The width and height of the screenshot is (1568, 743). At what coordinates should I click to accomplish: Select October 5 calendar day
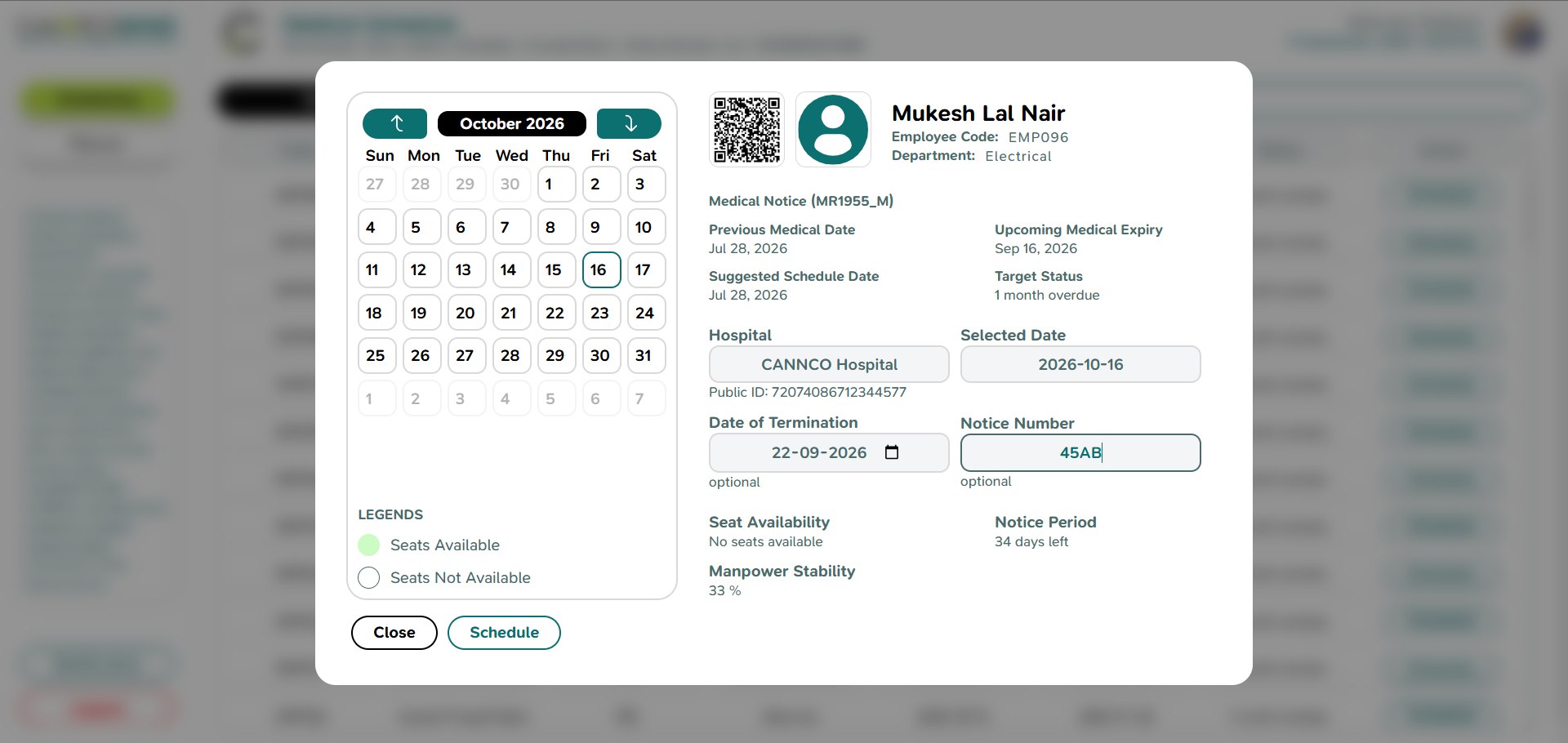click(422, 227)
